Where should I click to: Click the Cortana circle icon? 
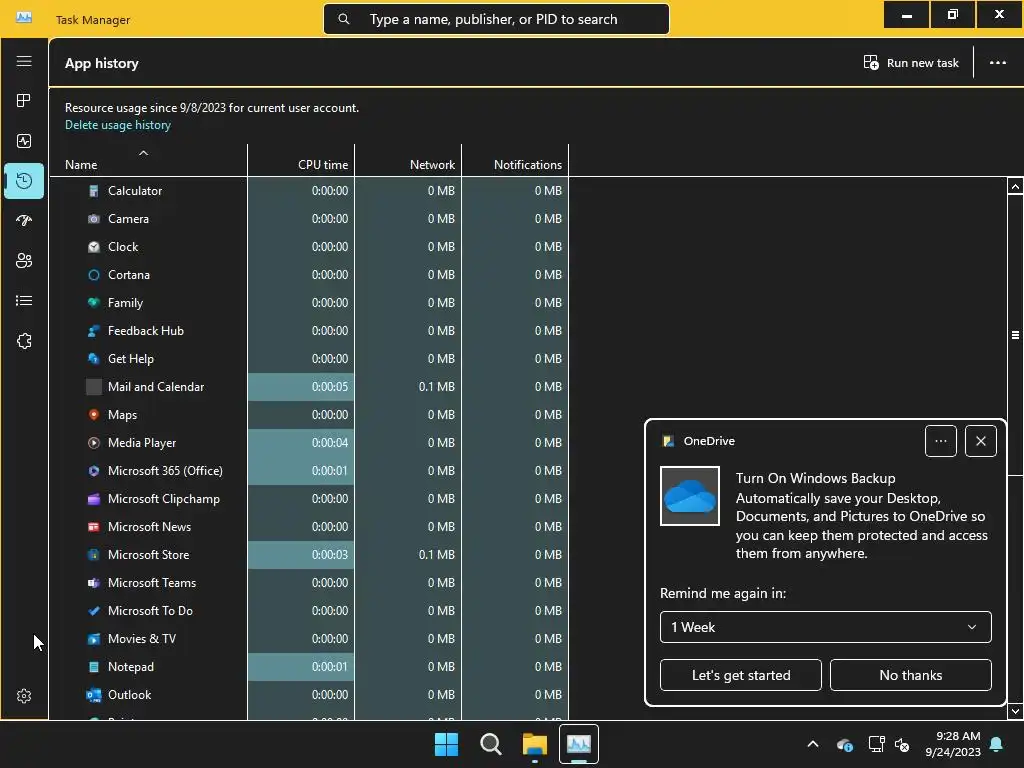[x=94, y=275]
